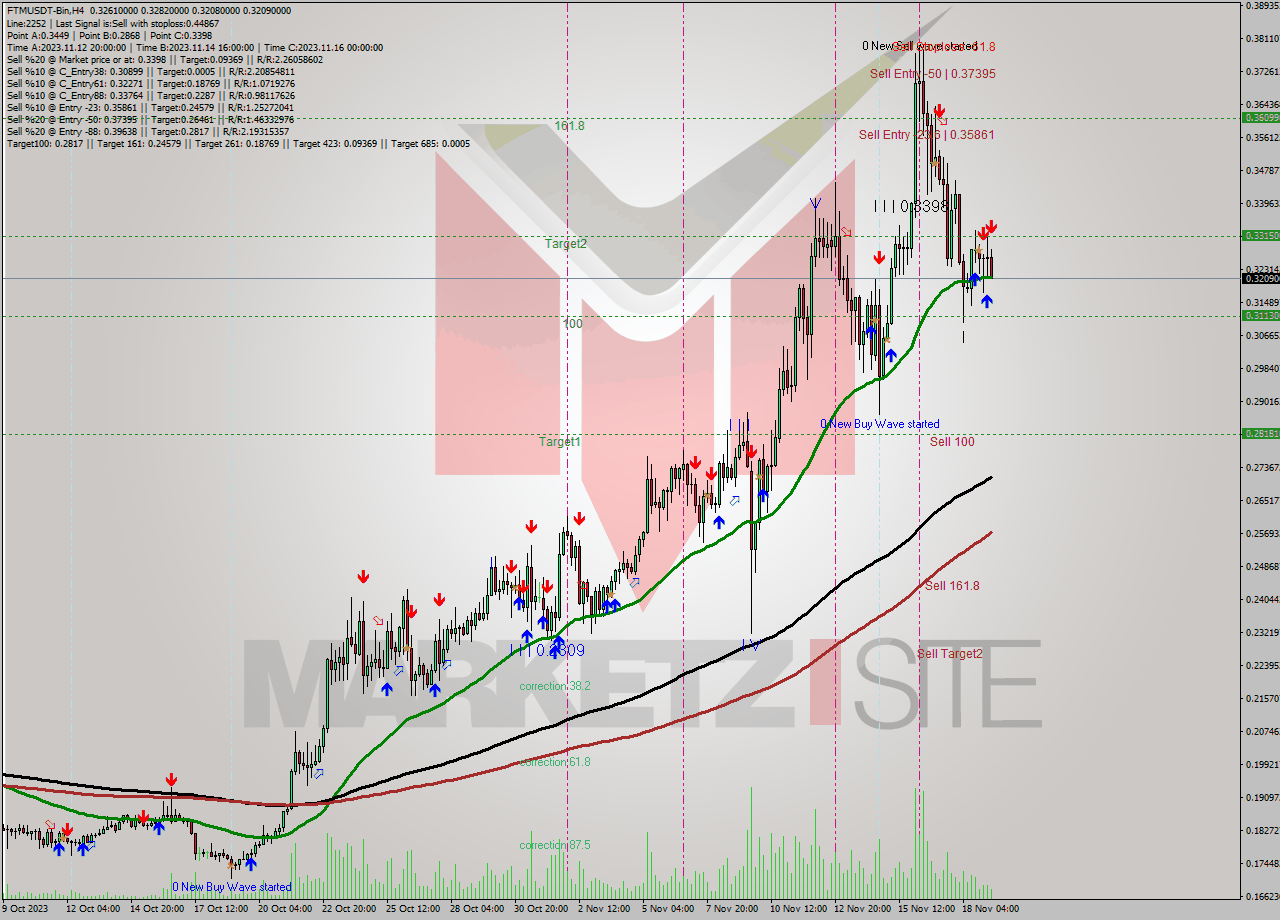Viewport: 1280px width, 920px height.
Task: Click the green '100' level label
Action: point(572,324)
